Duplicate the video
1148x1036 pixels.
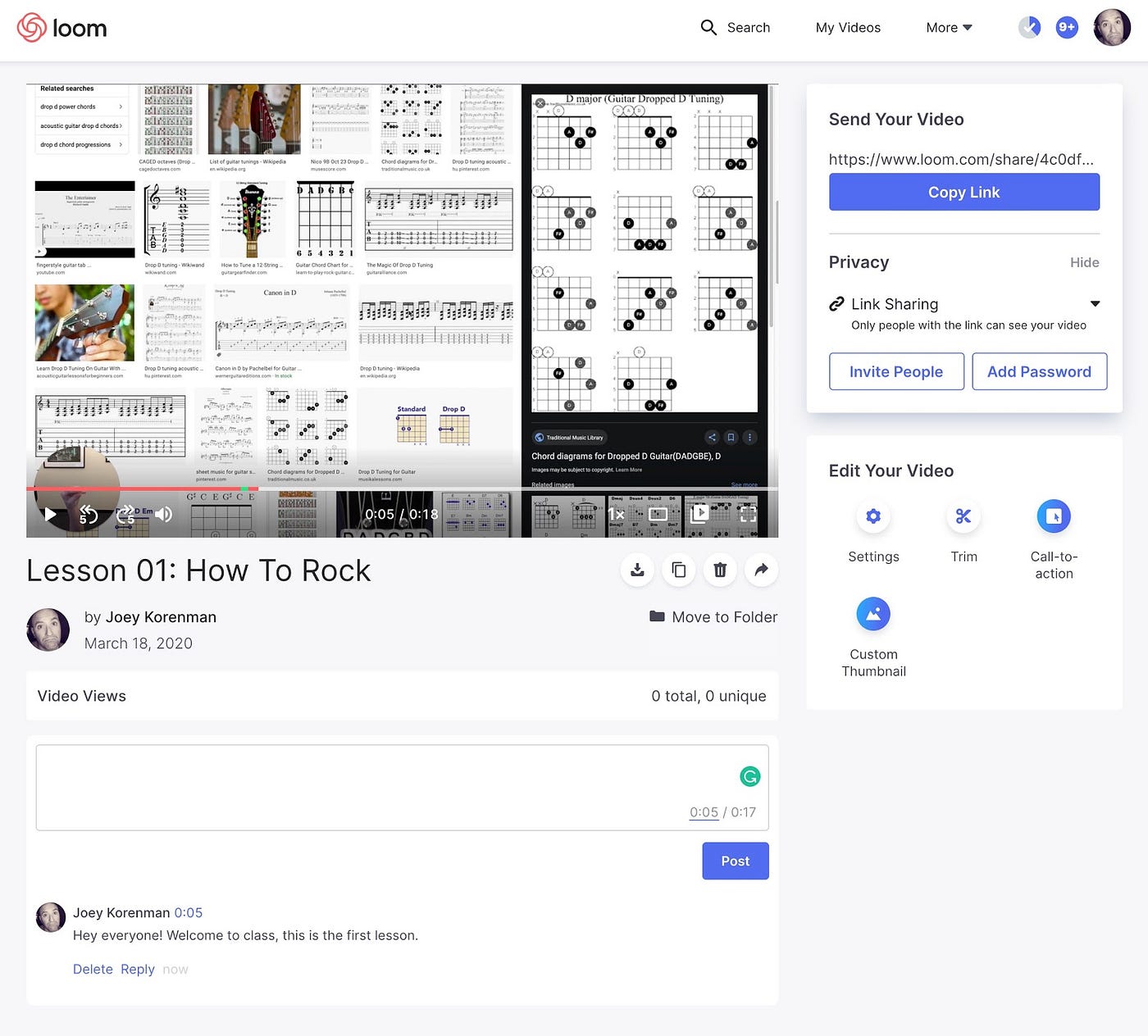pyautogui.click(x=679, y=570)
